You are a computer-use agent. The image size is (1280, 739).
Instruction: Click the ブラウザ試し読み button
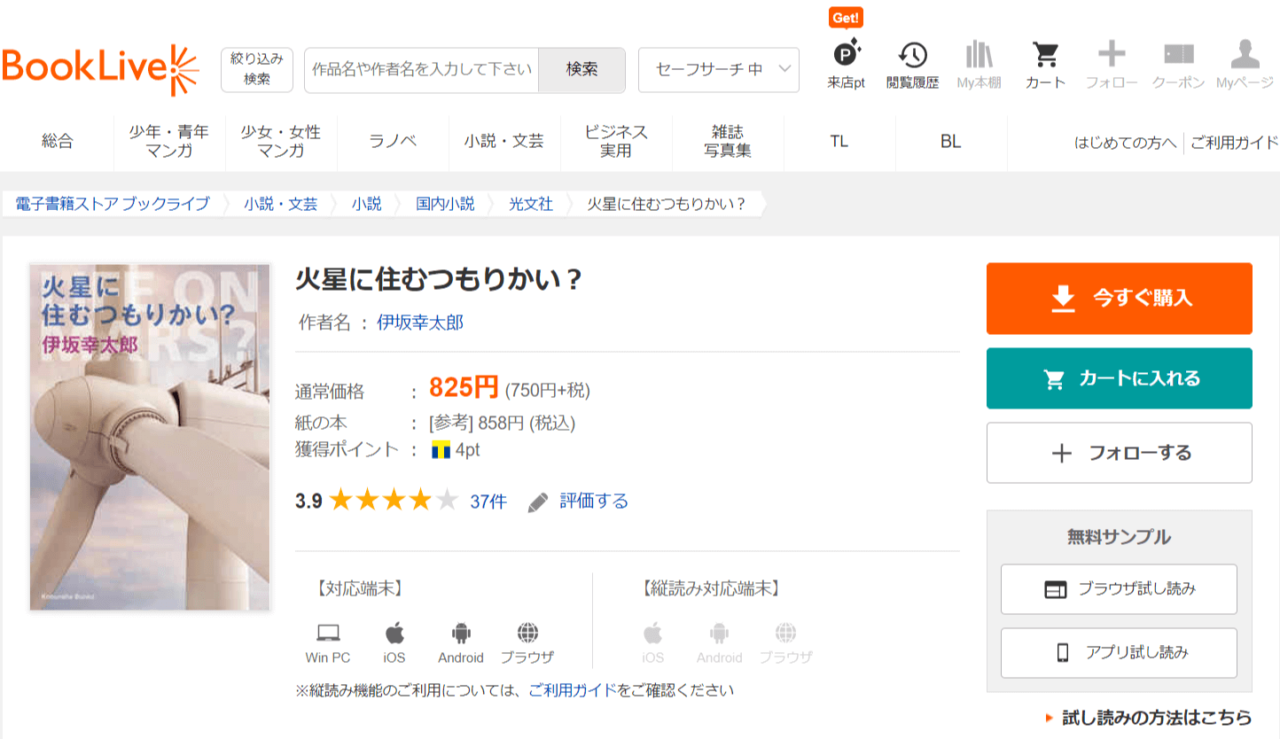click(x=1119, y=589)
